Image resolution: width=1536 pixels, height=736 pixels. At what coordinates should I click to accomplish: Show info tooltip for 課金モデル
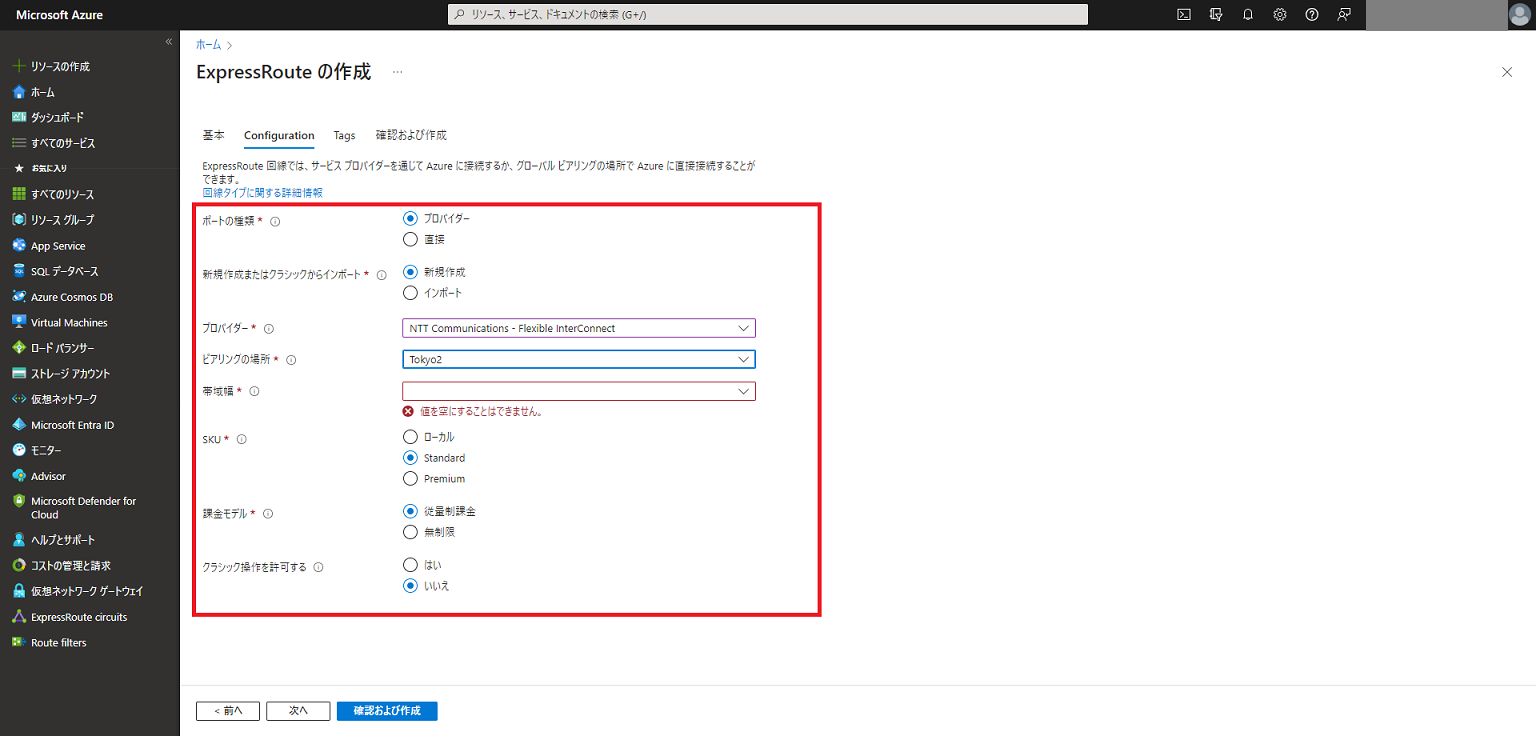click(268, 514)
